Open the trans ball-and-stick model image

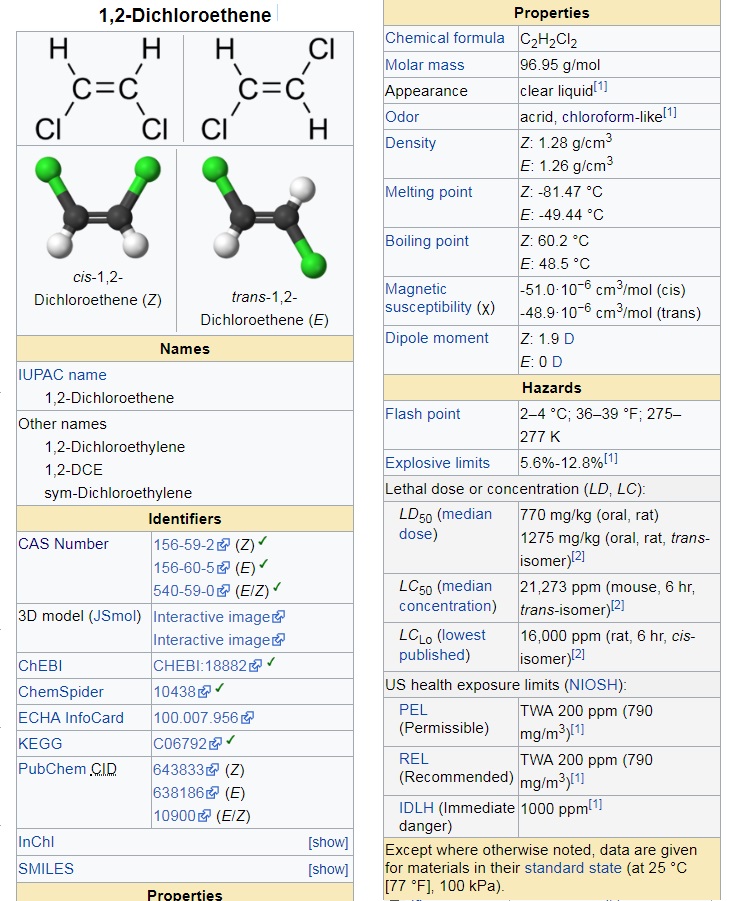[264, 217]
